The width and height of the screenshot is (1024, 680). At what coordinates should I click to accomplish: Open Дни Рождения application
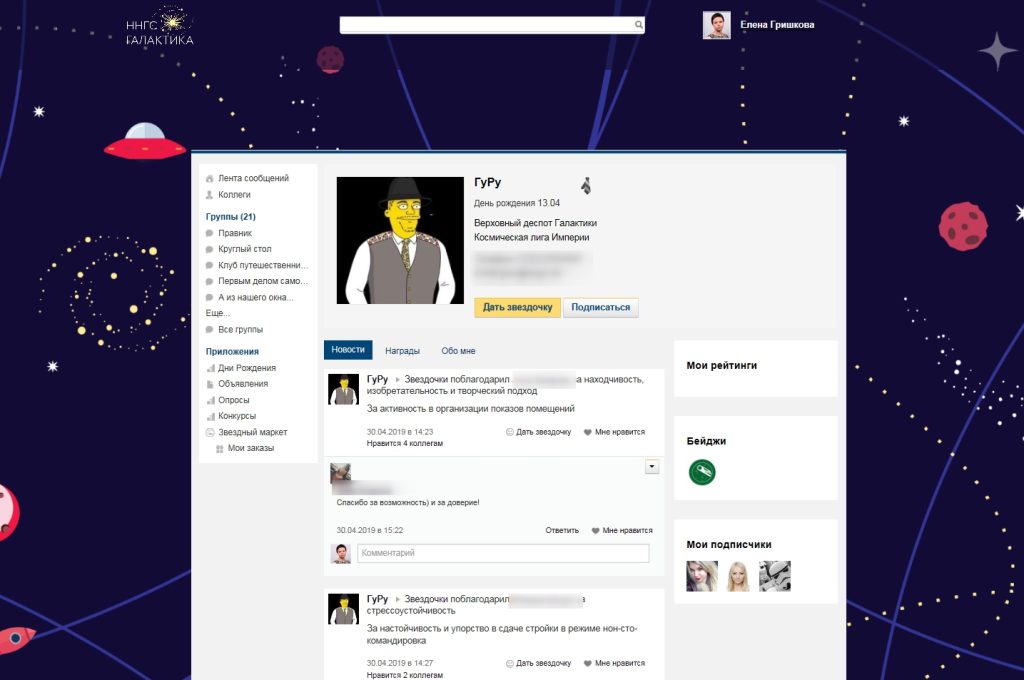(x=246, y=368)
